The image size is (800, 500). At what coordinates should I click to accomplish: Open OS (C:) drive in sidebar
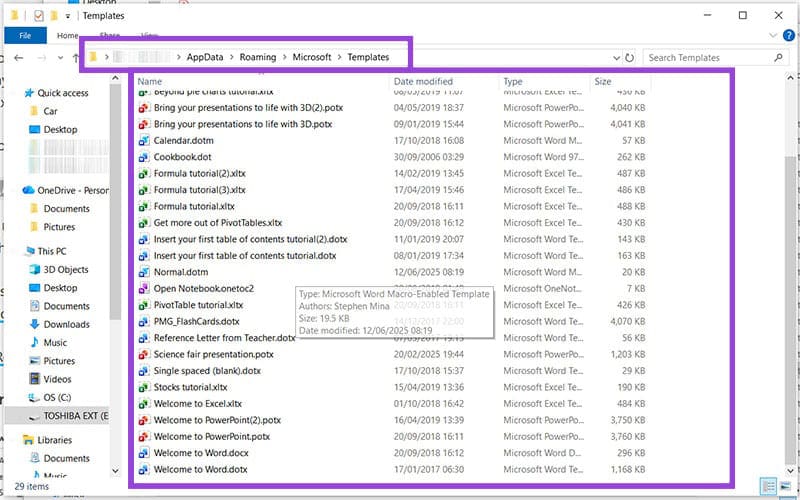pyautogui.click(x=57, y=397)
